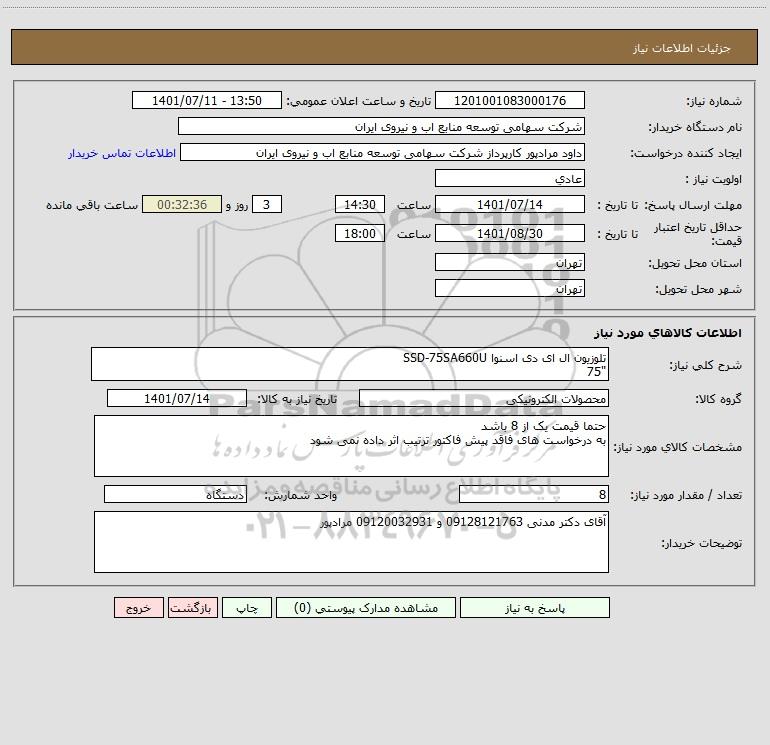
Task: Click the priority field عادی
Action: pos(510,179)
